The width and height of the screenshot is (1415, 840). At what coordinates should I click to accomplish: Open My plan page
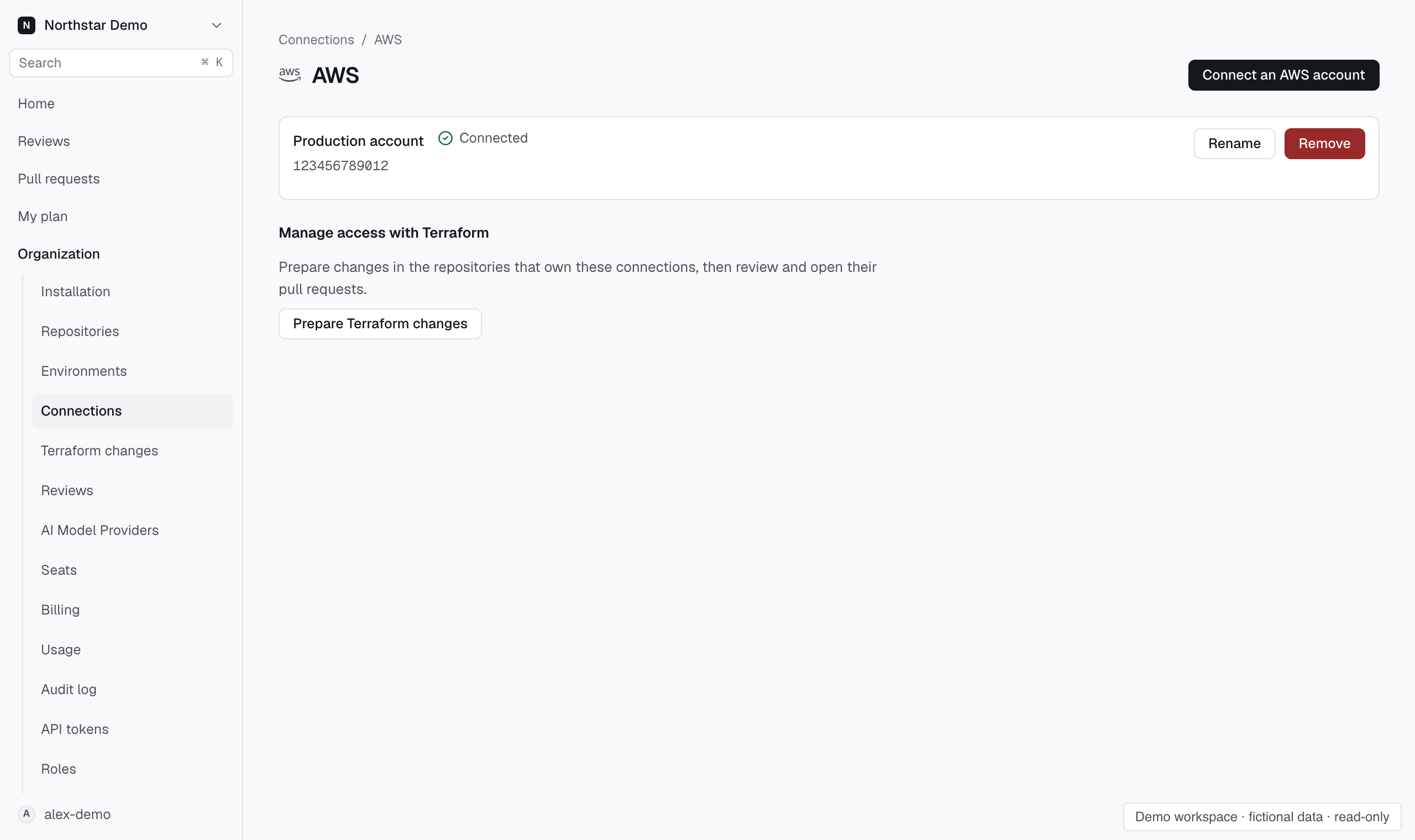click(x=43, y=216)
